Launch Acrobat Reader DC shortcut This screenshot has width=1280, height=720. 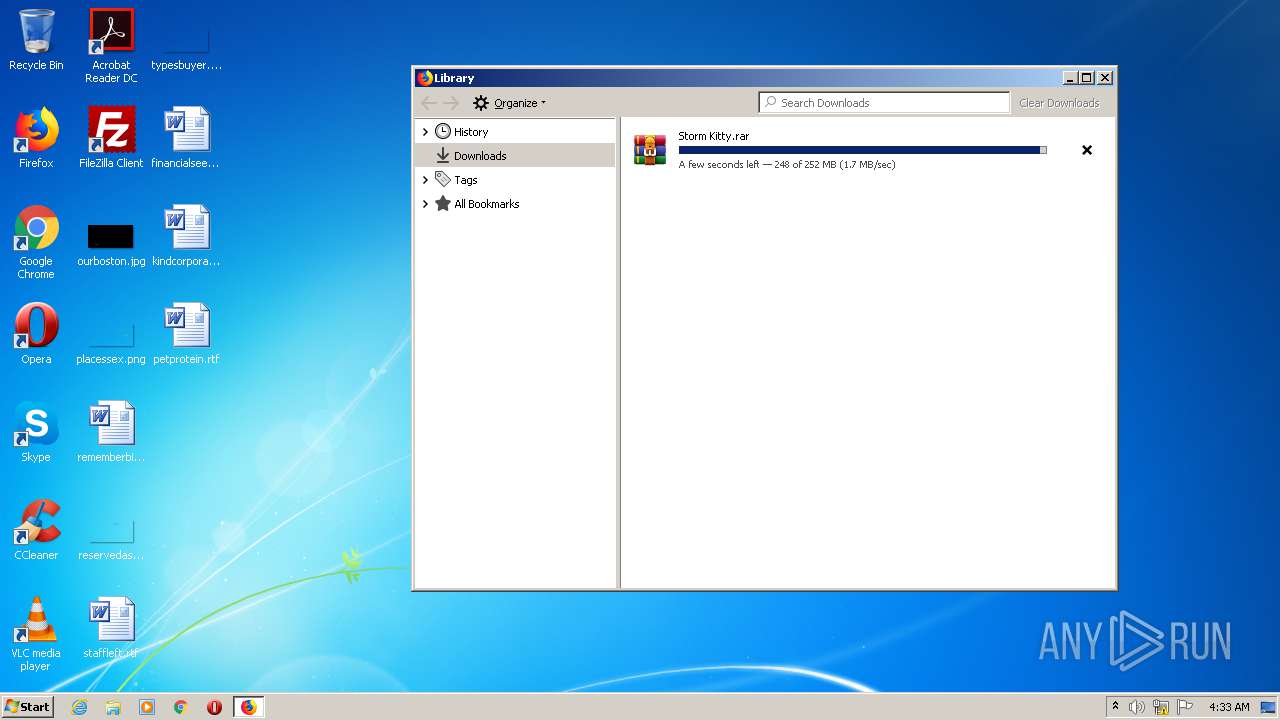tap(111, 46)
